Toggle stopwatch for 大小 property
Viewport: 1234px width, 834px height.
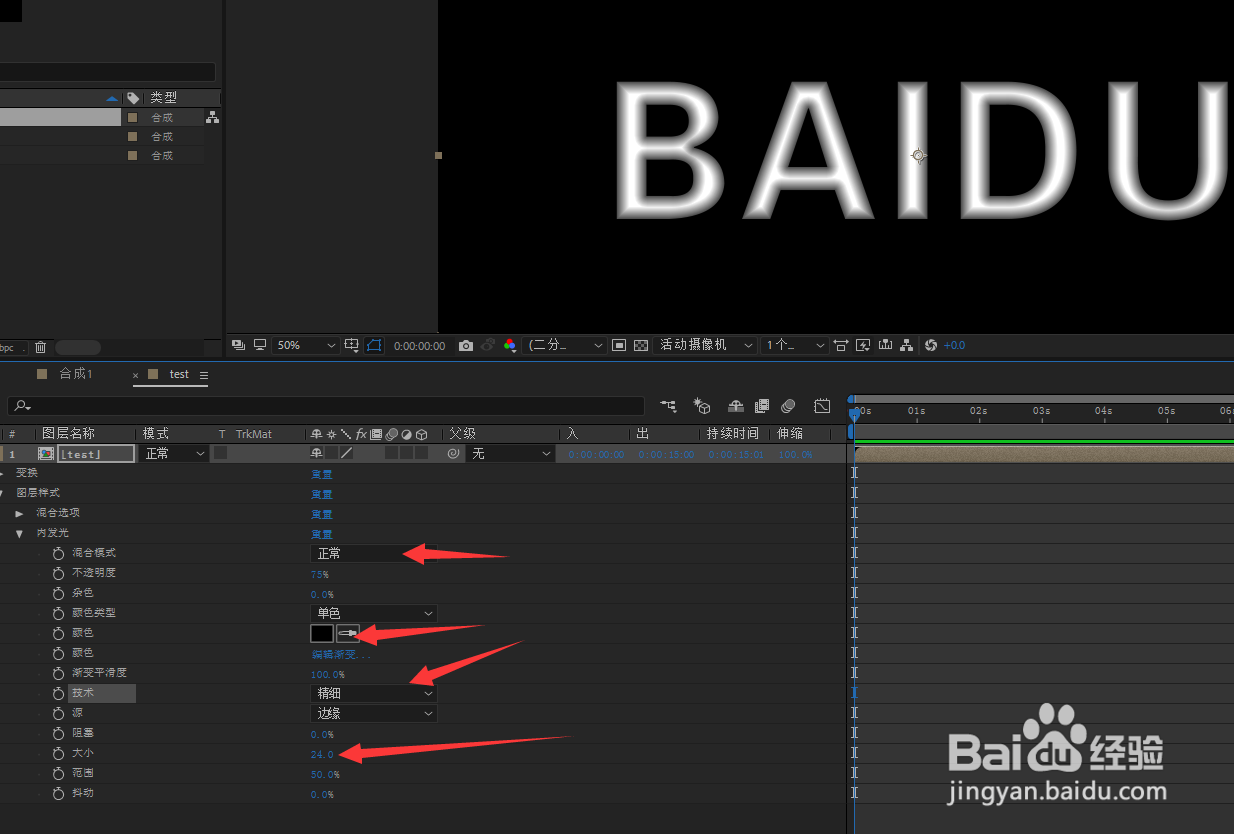(58, 753)
